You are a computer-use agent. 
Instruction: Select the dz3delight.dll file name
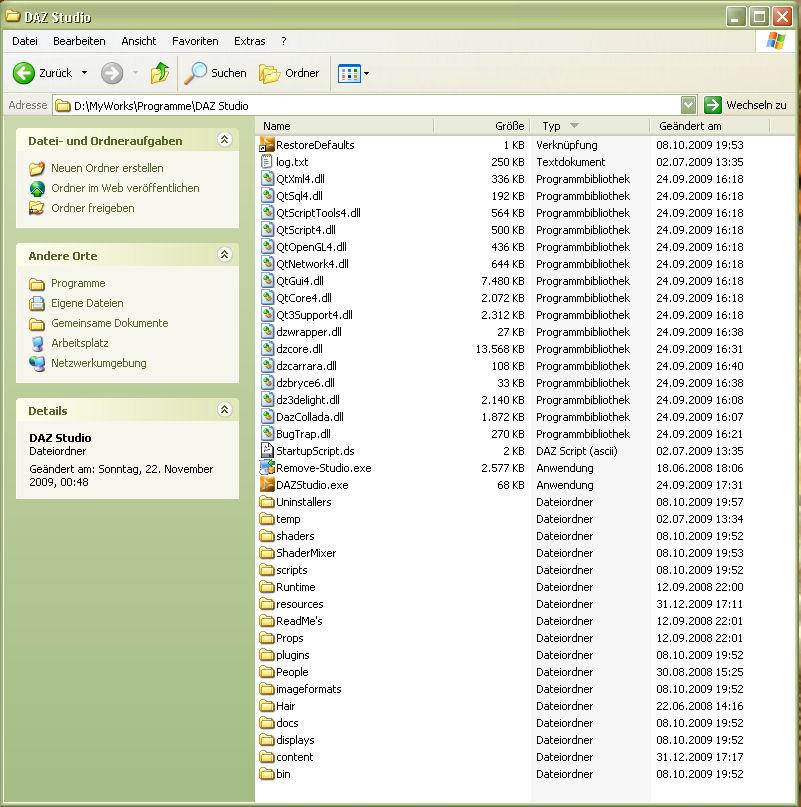[x=308, y=400]
